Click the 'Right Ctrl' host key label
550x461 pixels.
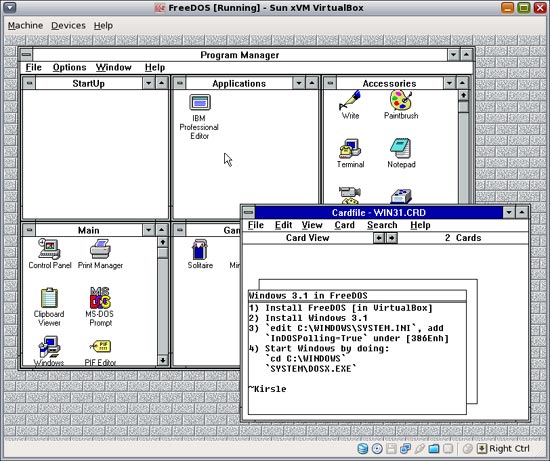coord(509,448)
